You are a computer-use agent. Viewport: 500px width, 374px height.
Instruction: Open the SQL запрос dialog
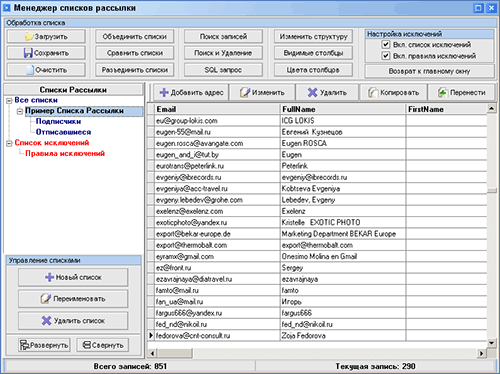[x=223, y=70]
